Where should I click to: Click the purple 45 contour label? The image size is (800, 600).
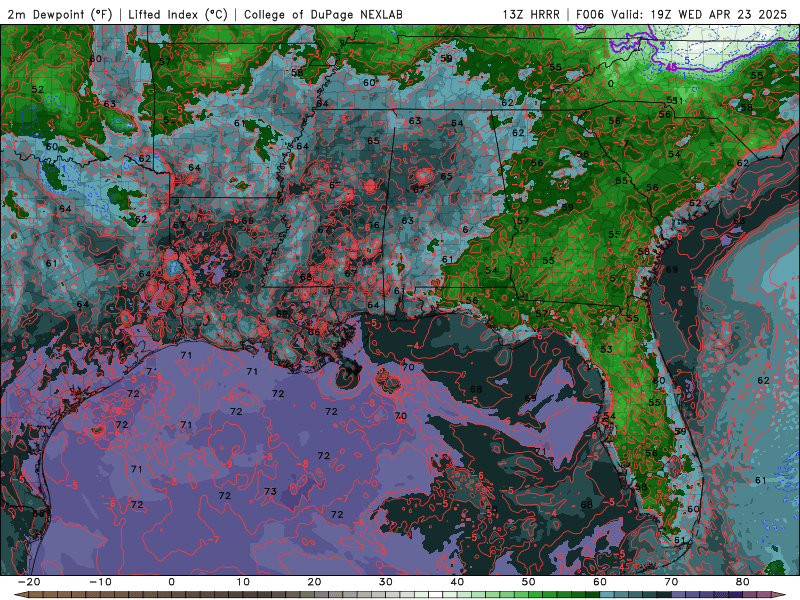click(x=671, y=67)
